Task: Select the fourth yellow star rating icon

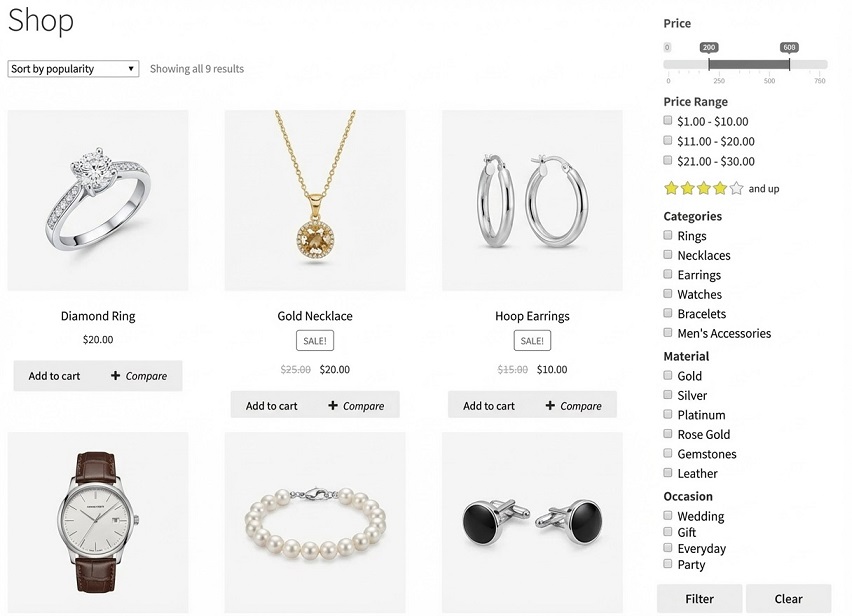Action: pyautogui.click(x=718, y=188)
